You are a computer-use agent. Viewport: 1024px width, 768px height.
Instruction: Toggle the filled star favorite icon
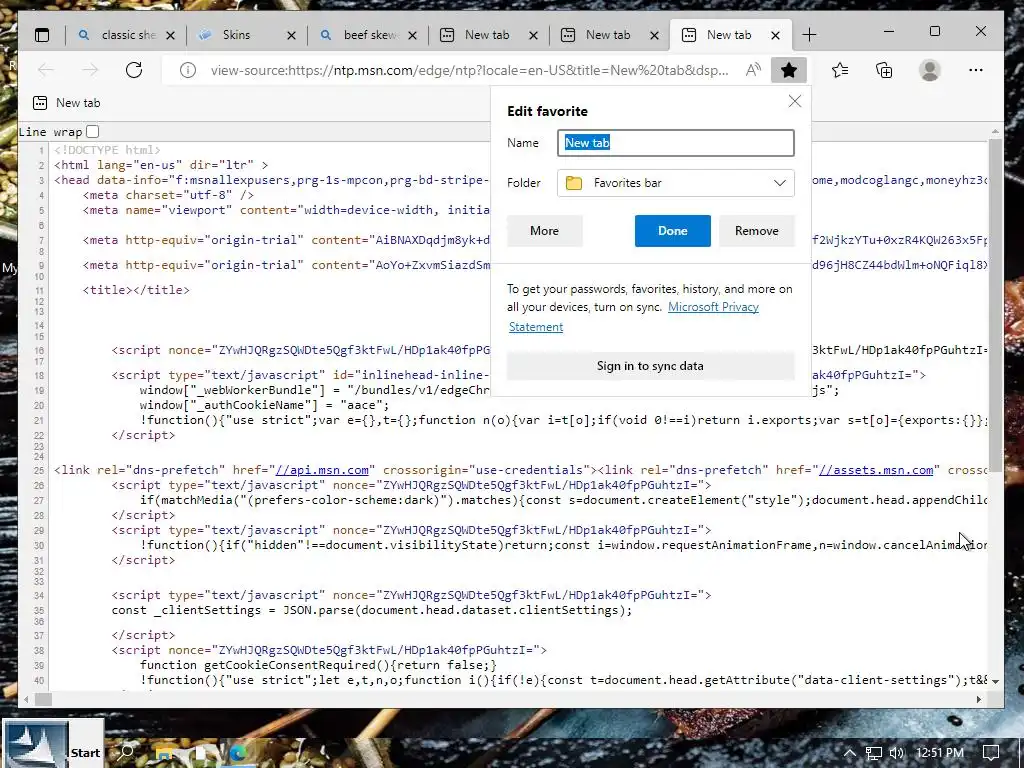tap(789, 70)
